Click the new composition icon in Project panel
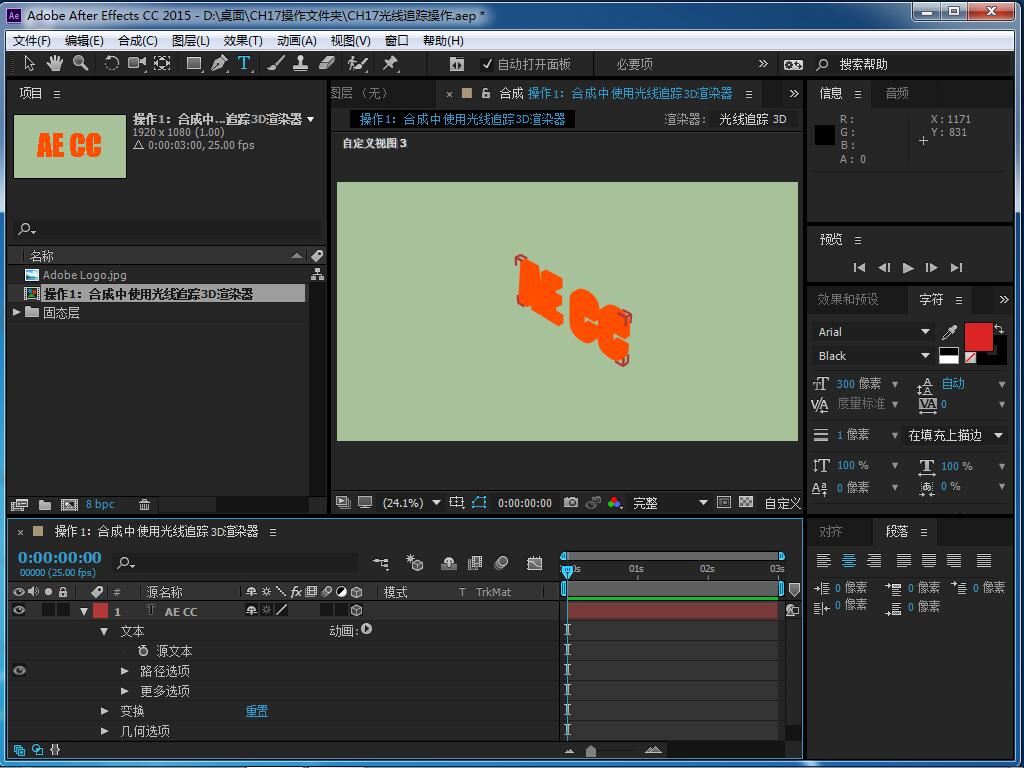This screenshot has width=1024, height=768. pos(69,505)
